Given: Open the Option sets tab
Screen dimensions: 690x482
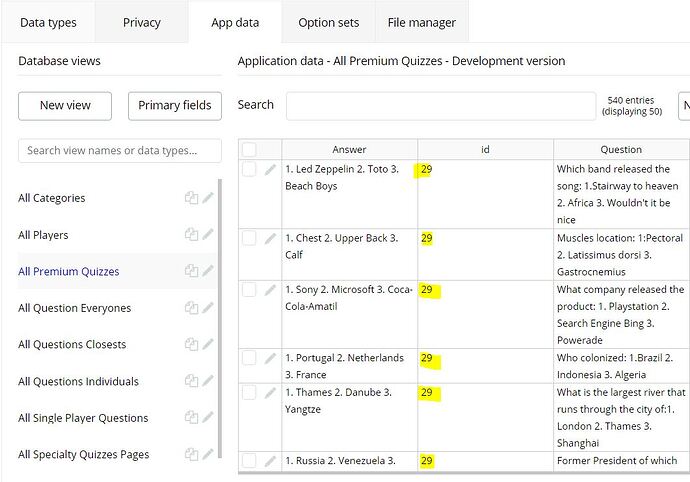Looking at the screenshot, I should tap(330, 22).
